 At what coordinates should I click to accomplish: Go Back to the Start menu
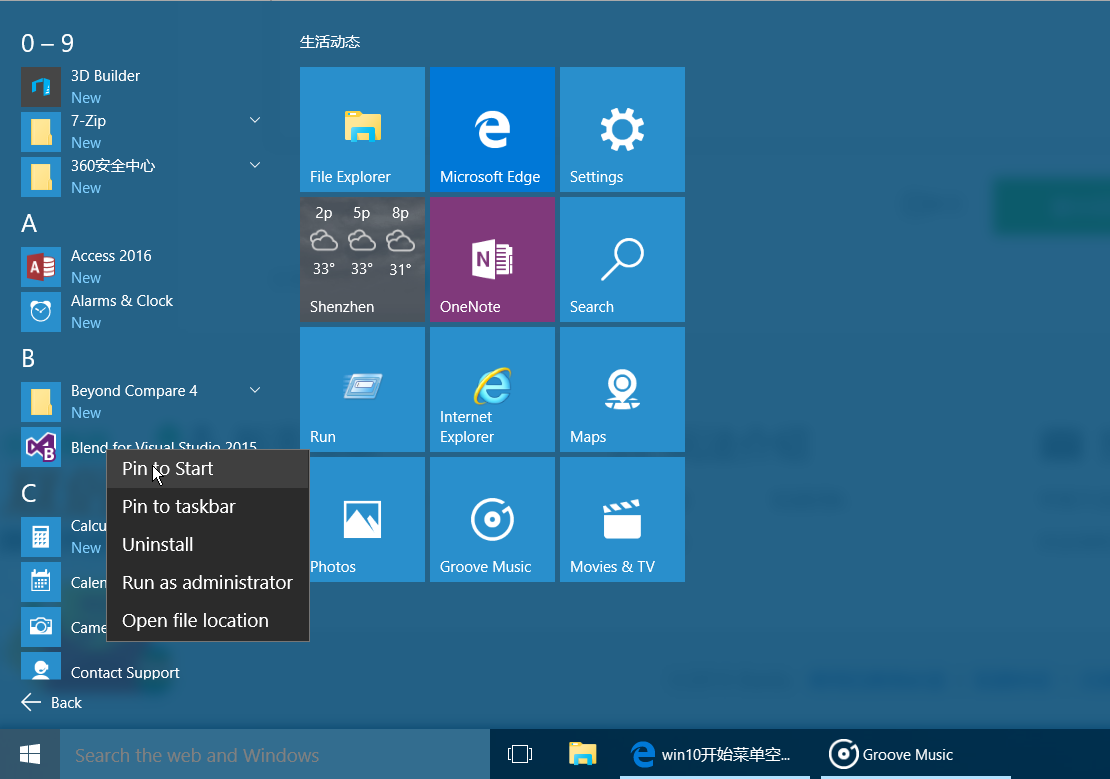point(52,703)
